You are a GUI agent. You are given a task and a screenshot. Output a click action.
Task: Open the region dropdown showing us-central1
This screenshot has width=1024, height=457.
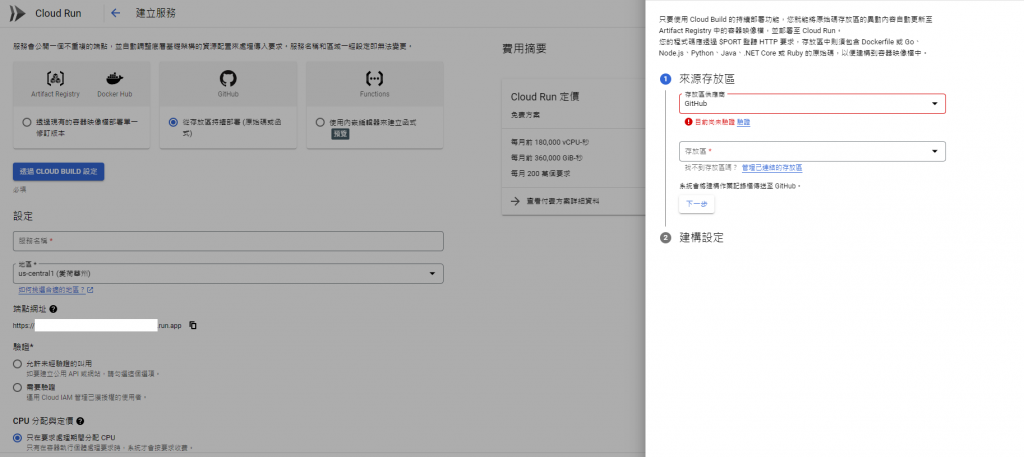tap(228, 274)
